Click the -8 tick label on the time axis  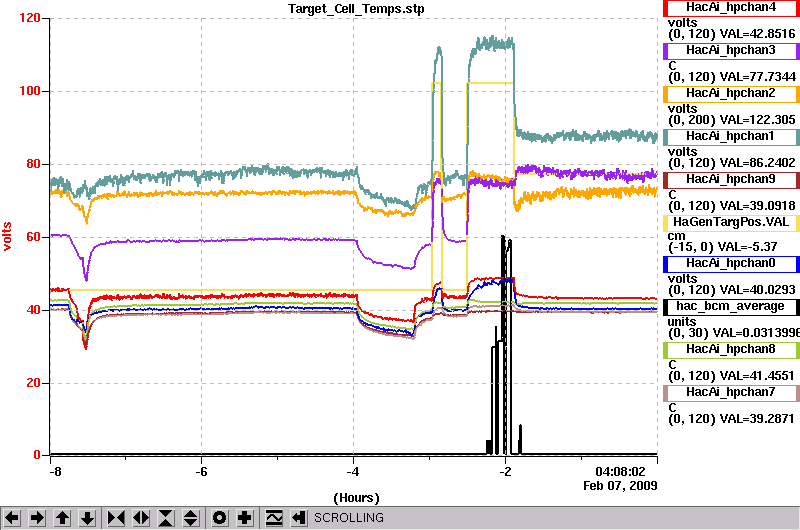55,472
